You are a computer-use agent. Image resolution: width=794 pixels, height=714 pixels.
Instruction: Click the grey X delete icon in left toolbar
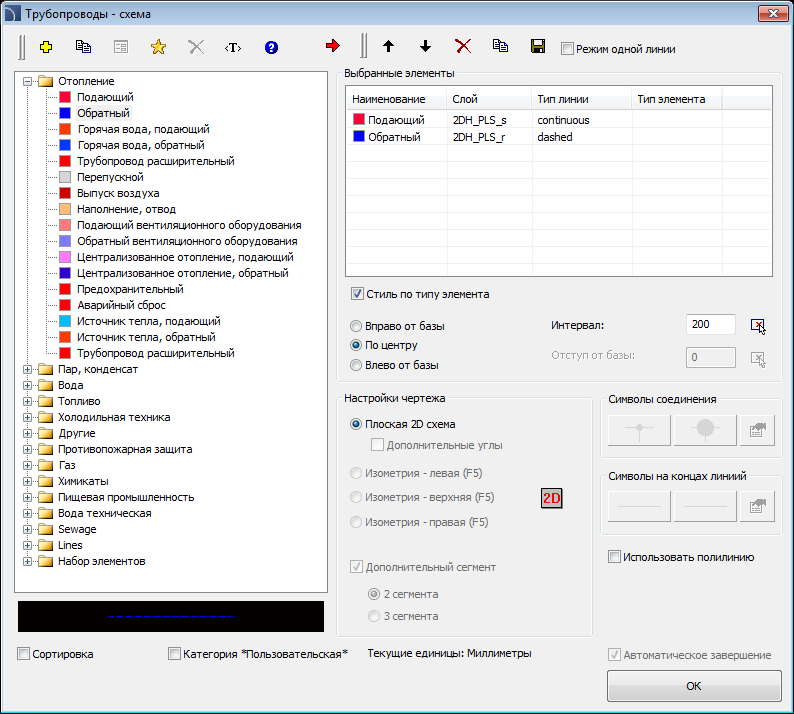(196, 47)
